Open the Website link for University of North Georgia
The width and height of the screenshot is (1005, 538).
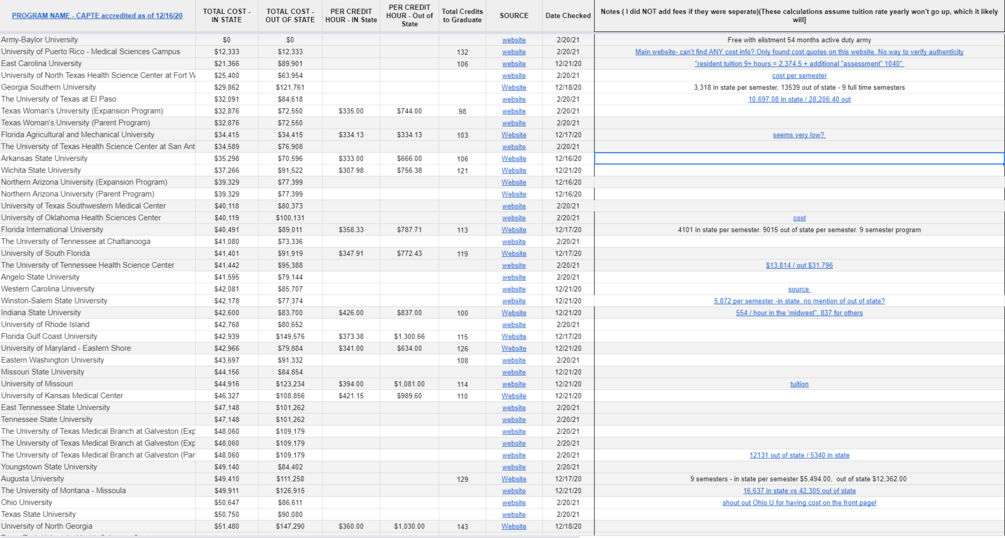click(x=513, y=526)
